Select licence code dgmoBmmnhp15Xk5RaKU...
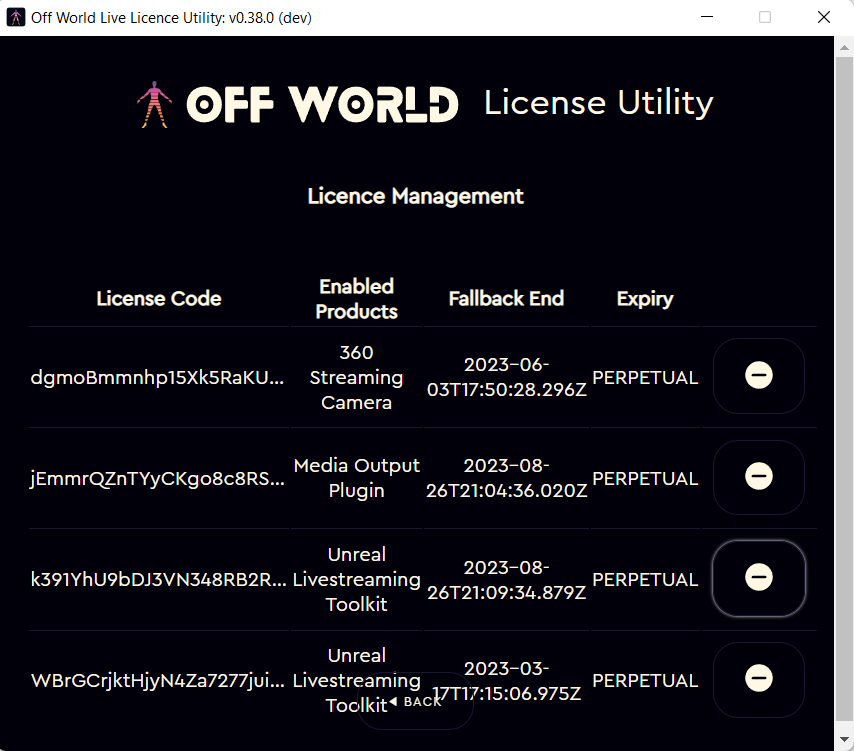Viewport: 854px width, 751px height. (x=157, y=377)
